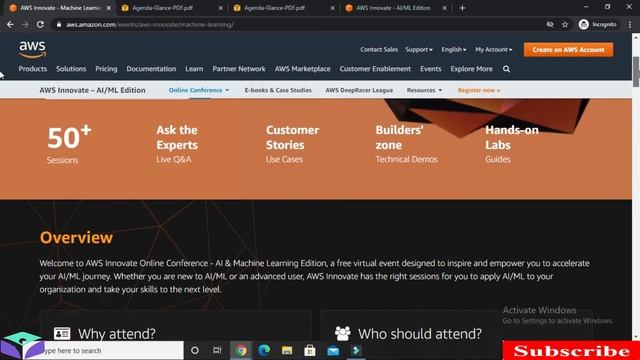Click Why attend? heading
This screenshot has width=640, height=360.
coord(117,334)
